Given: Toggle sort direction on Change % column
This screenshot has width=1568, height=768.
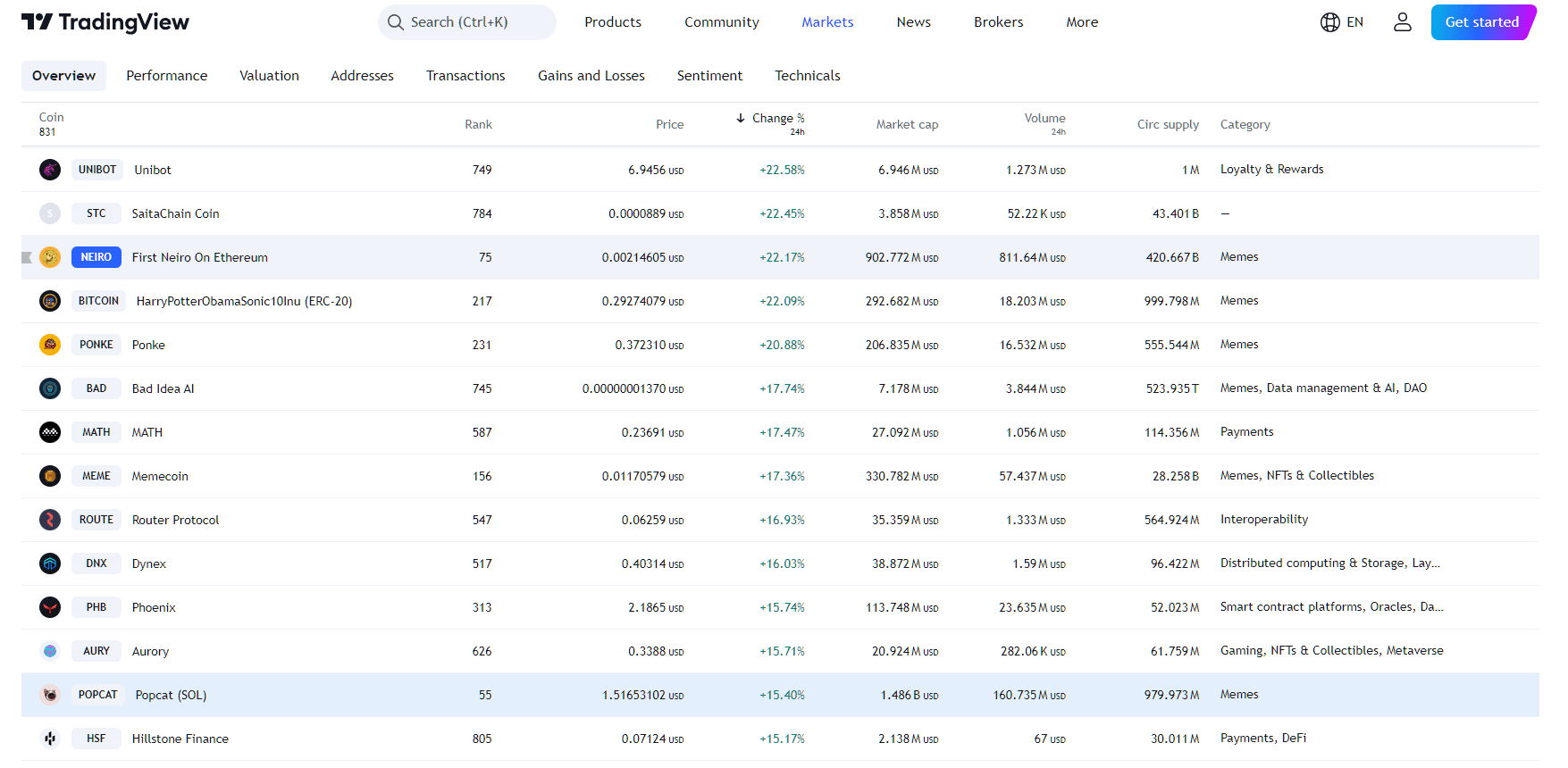Looking at the screenshot, I should [x=770, y=119].
